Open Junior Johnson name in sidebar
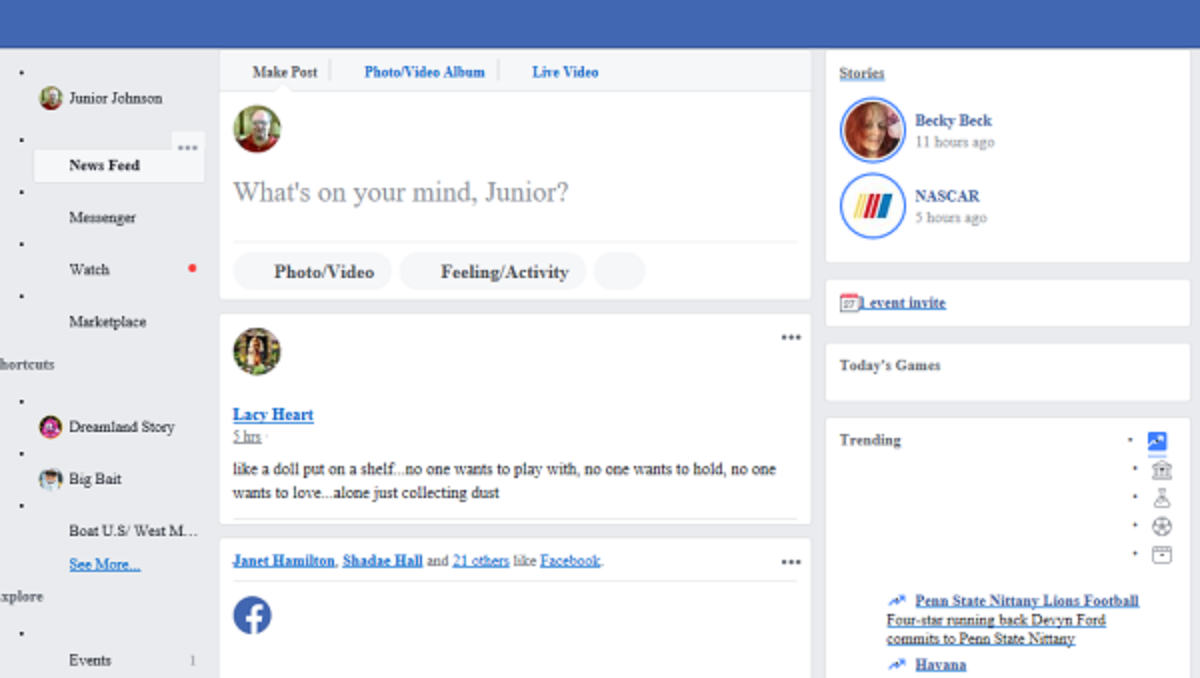Viewport: 1200px width, 678px height. point(116,98)
